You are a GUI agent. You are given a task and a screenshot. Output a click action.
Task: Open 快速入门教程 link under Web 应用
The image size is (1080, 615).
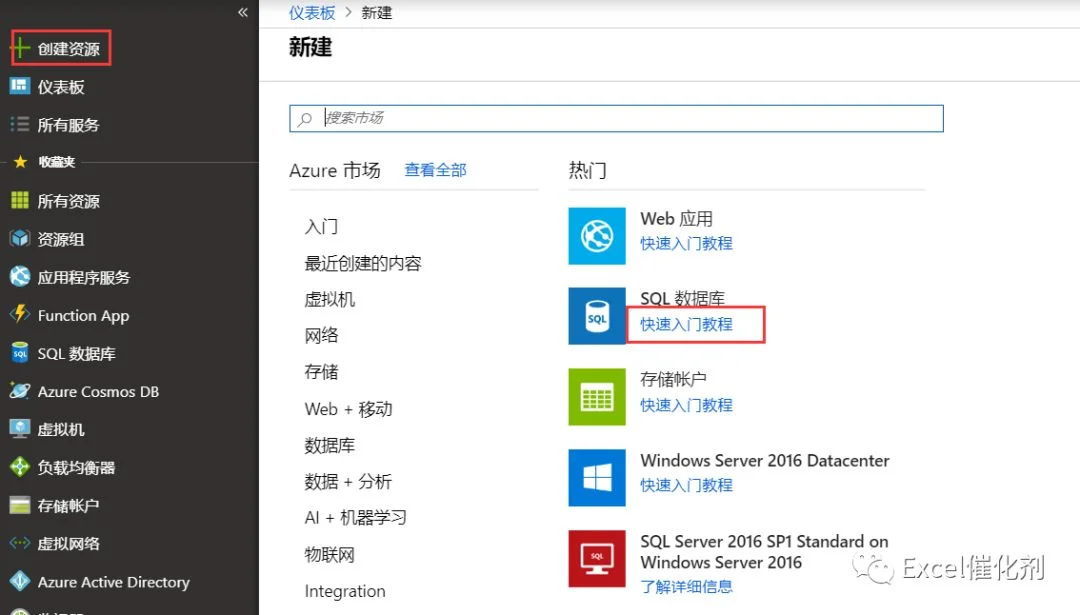686,243
